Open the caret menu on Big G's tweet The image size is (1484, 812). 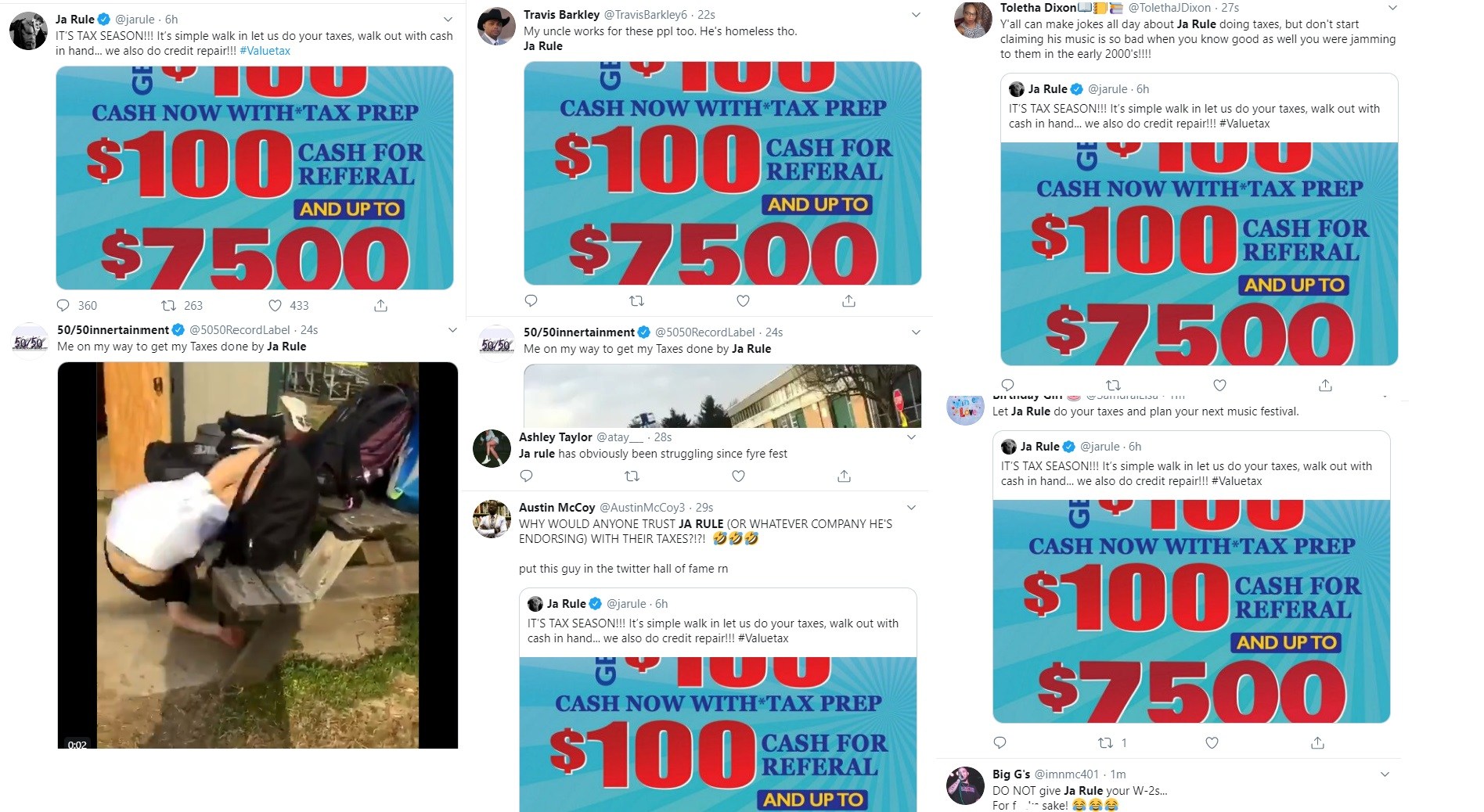pyautogui.click(x=1385, y=774)
